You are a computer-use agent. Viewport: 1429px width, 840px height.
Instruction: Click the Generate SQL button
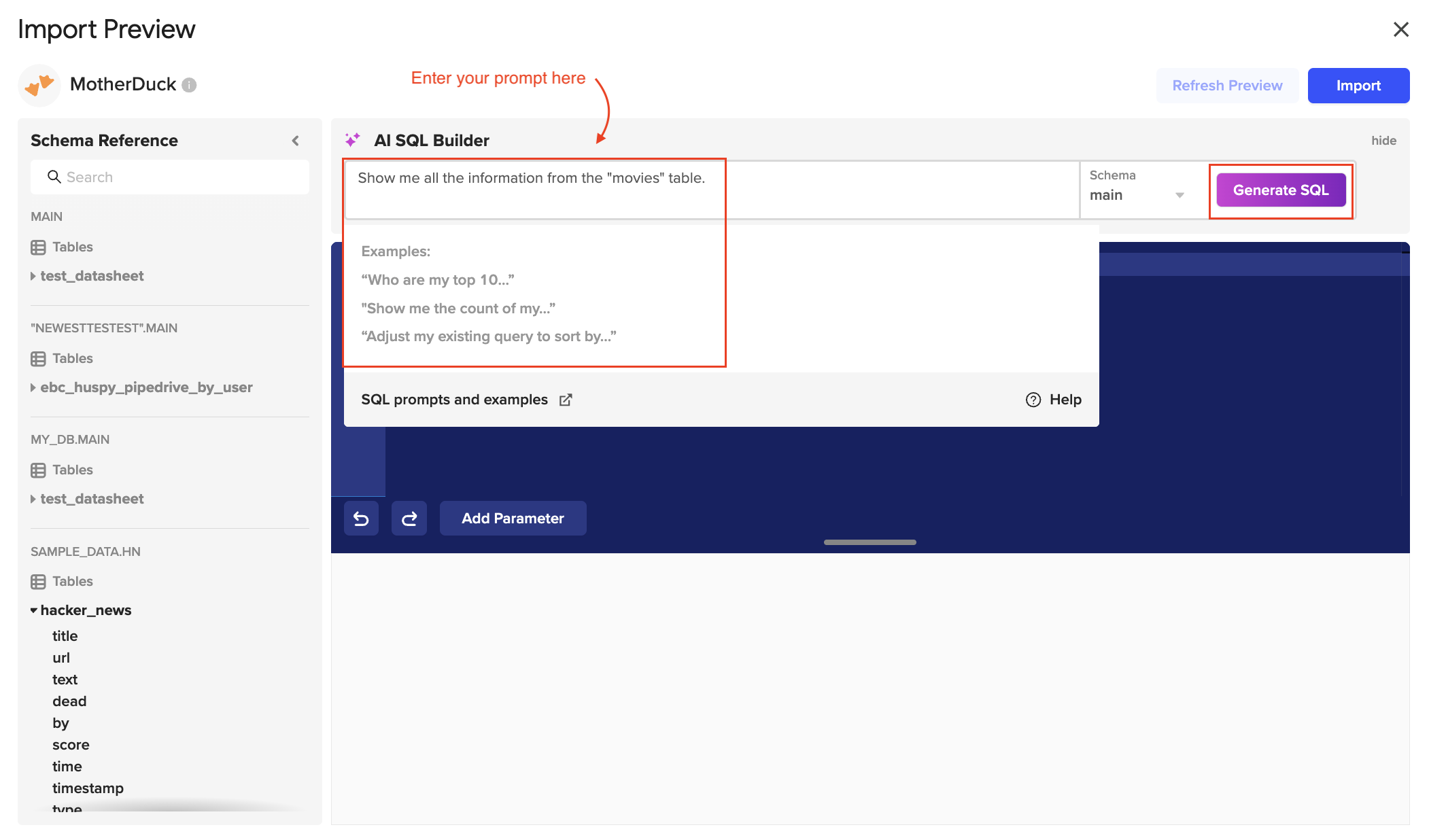tap(1281, 190)
